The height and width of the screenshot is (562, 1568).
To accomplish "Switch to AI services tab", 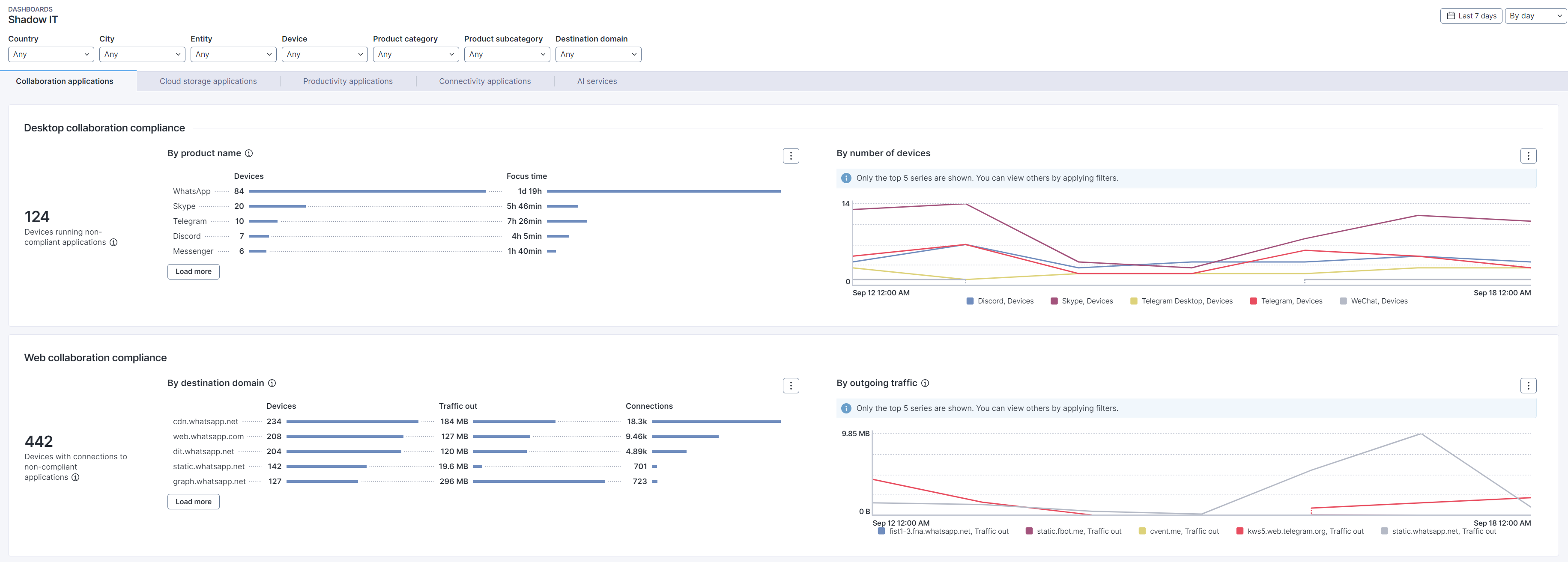I will pos(597,81).
